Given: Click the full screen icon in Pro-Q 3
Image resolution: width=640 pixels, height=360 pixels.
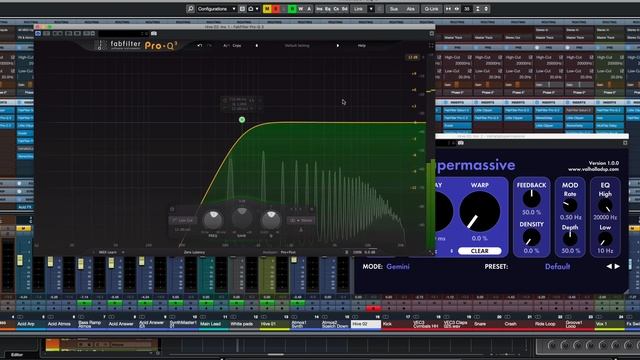Looking at the screenshot, I should 431,45.
